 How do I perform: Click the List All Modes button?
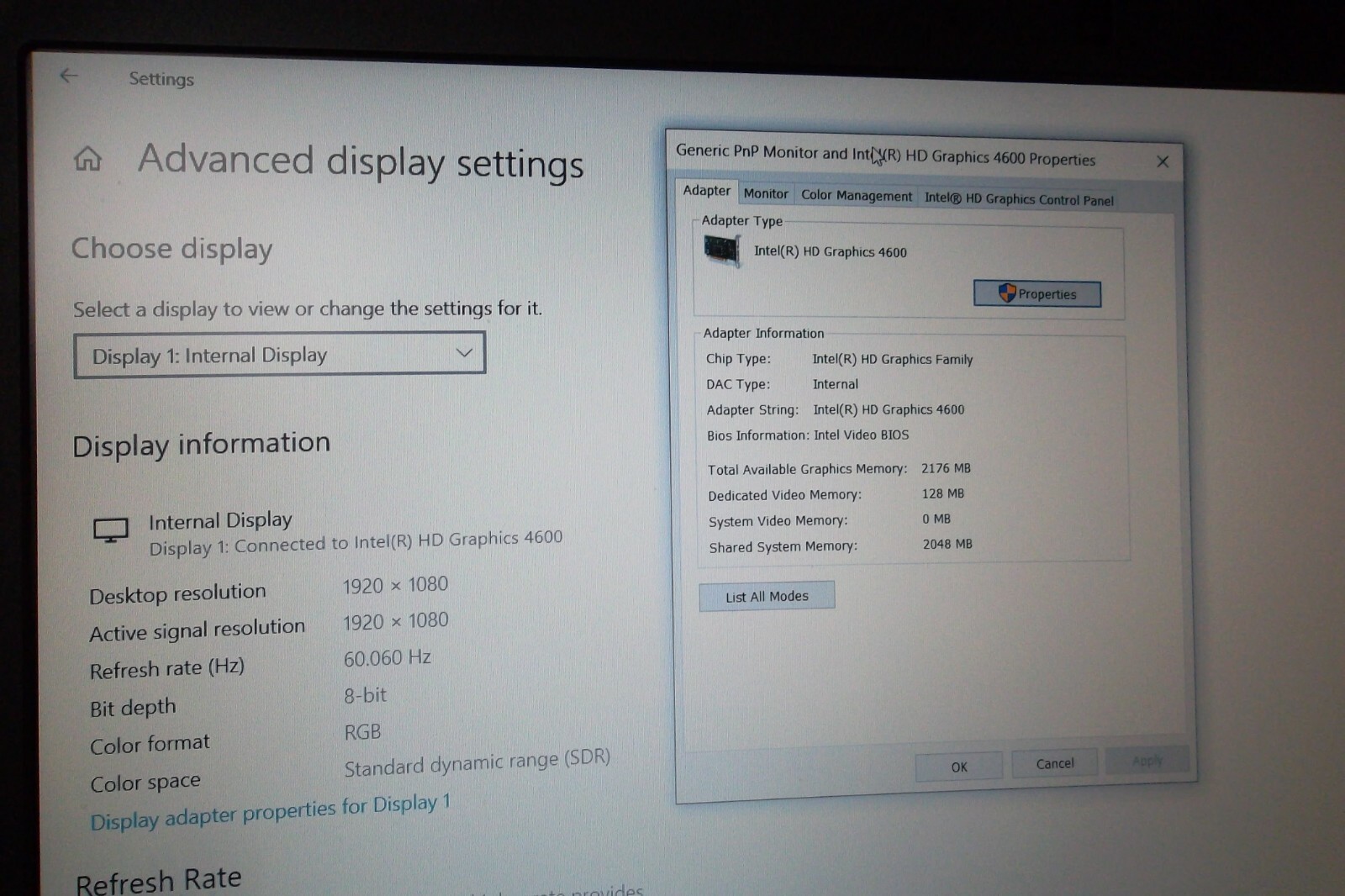coord(767,596)
